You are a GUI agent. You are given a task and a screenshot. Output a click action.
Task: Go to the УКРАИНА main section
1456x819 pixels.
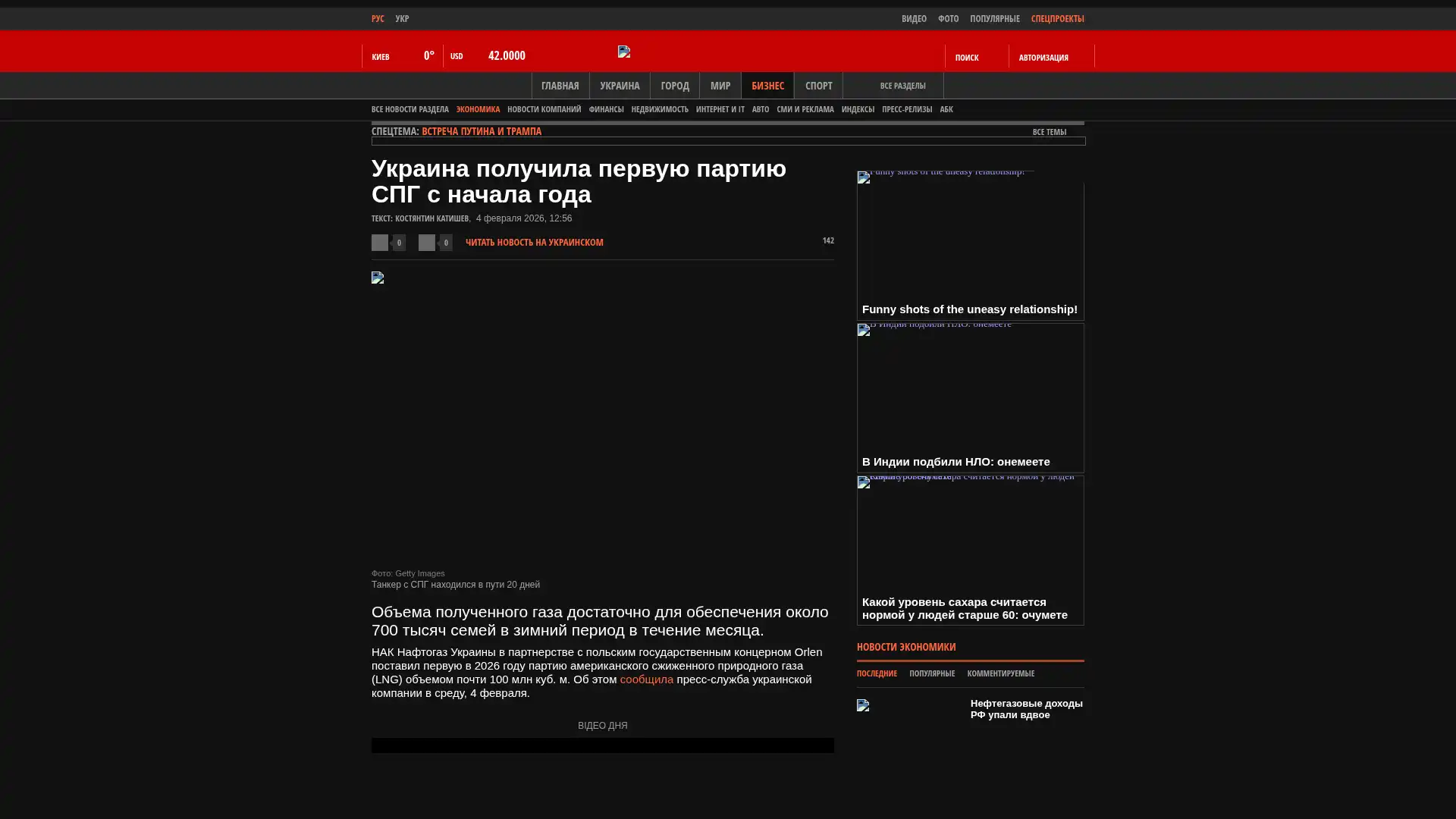tap(620, 86)
